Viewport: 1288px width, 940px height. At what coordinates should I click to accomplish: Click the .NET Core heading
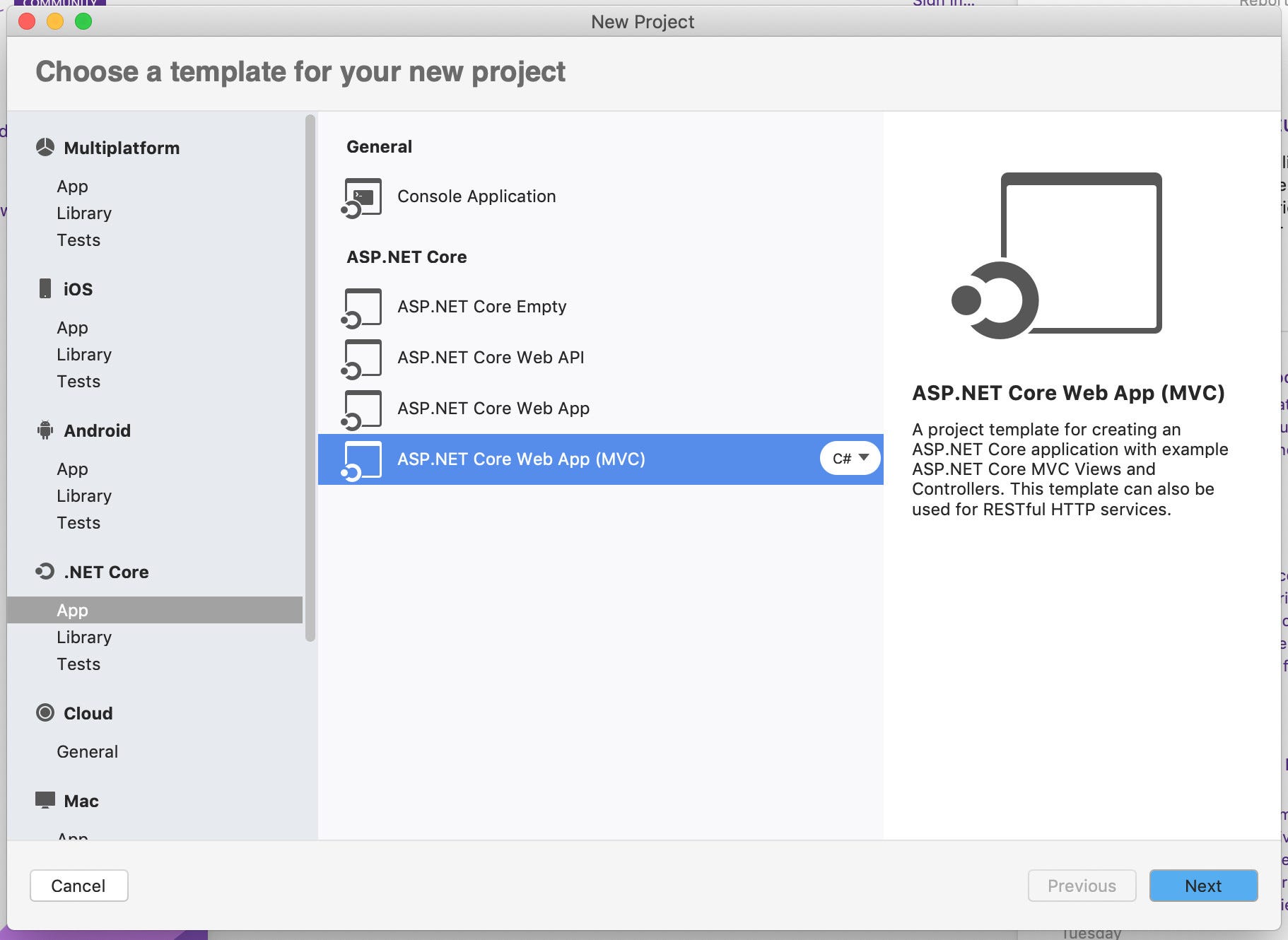click(106, 572)
